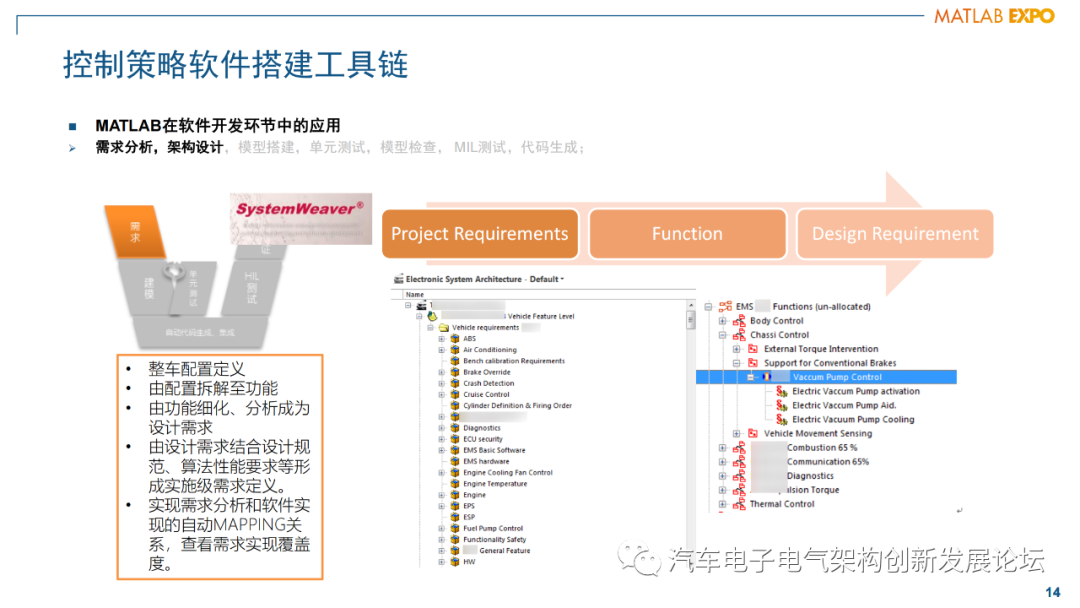Image resolution: width=1080 pixels, height=608 pixels.
Task: Click the WeChat logo near the watermark
Action: coord(640,560)
